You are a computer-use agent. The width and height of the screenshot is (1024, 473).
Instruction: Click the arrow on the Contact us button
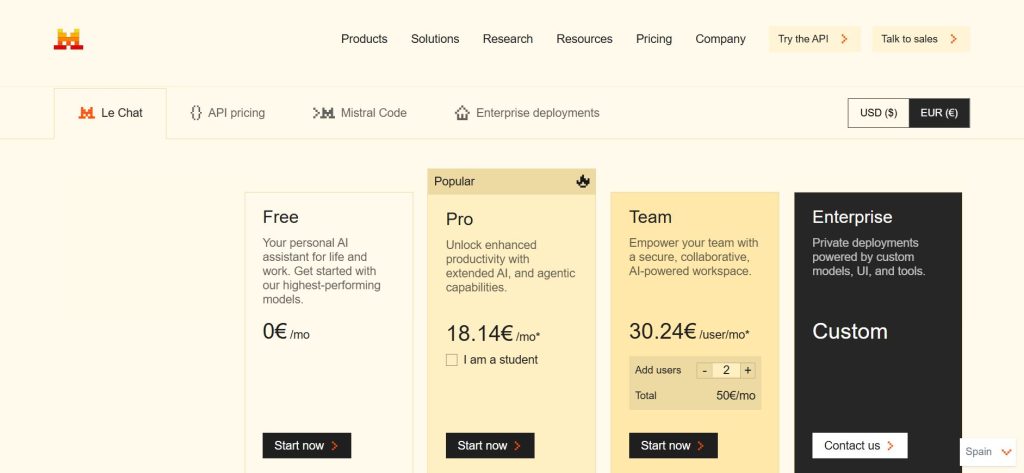click(x=890, y=446)
